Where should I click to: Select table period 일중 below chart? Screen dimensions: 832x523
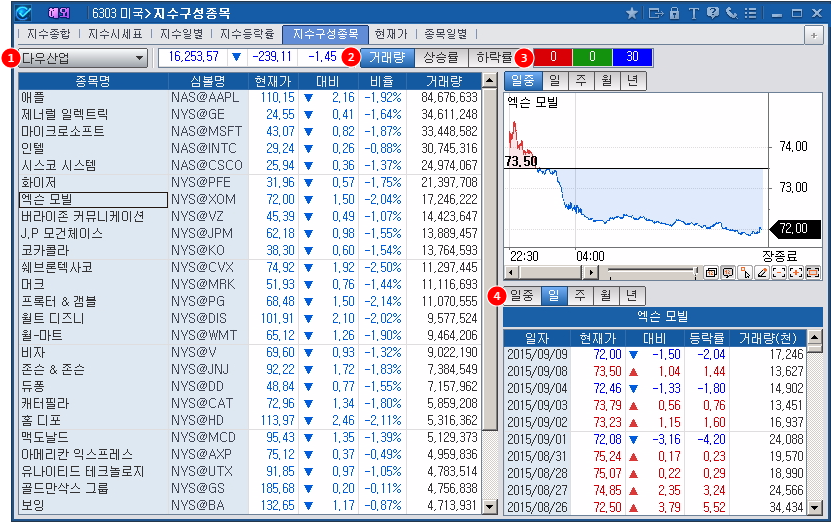coord(522,295)
